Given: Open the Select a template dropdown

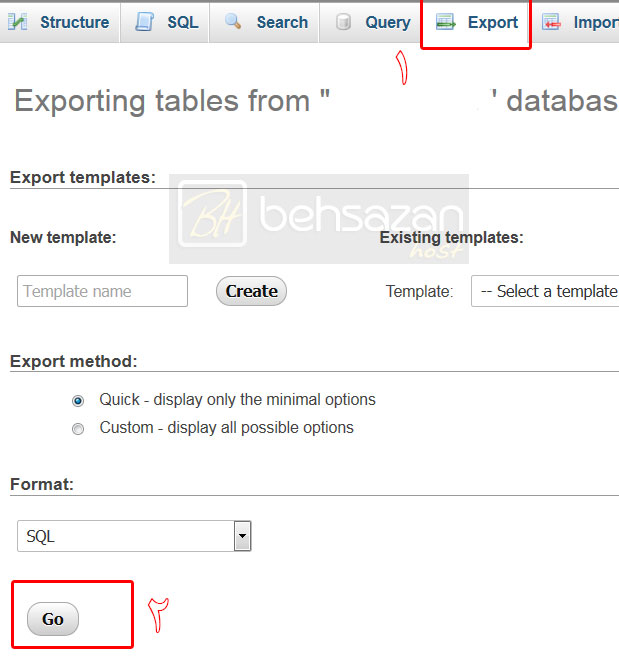Looking at the screenshot, I should 545,291.
